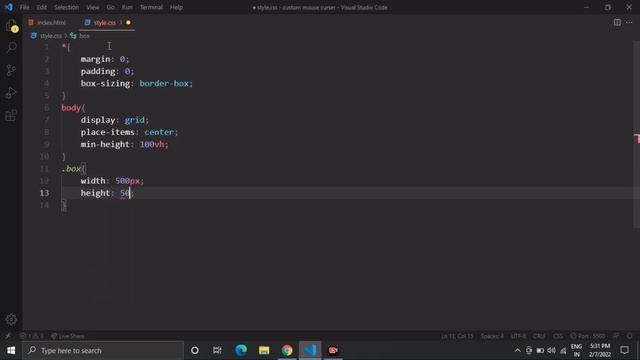
Task: Start Live Share from the status bar
Action: point(68,336)
